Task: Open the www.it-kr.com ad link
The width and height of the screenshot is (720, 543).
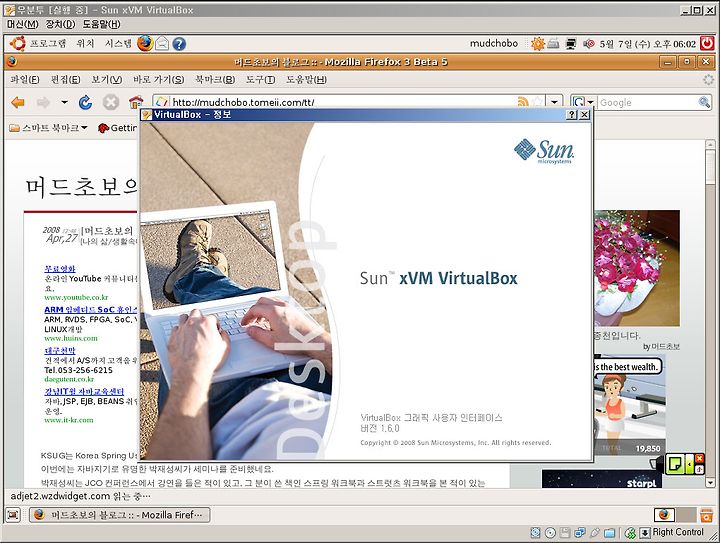Action: [x=69, y=420]
